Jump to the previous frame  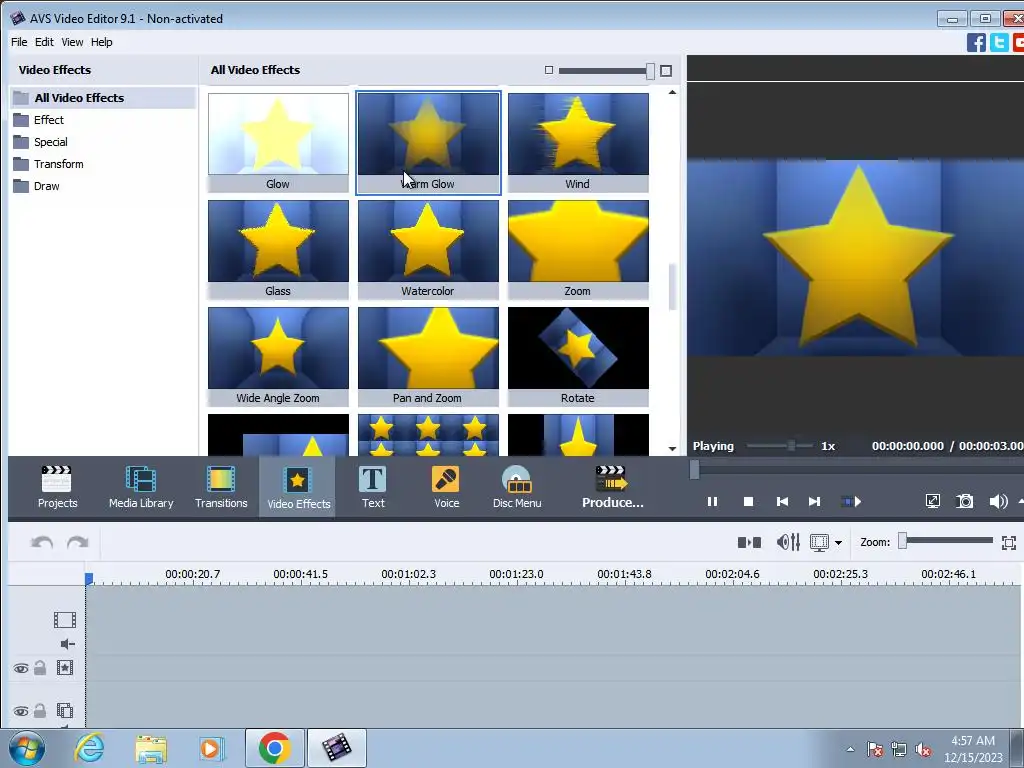(782, 502)
